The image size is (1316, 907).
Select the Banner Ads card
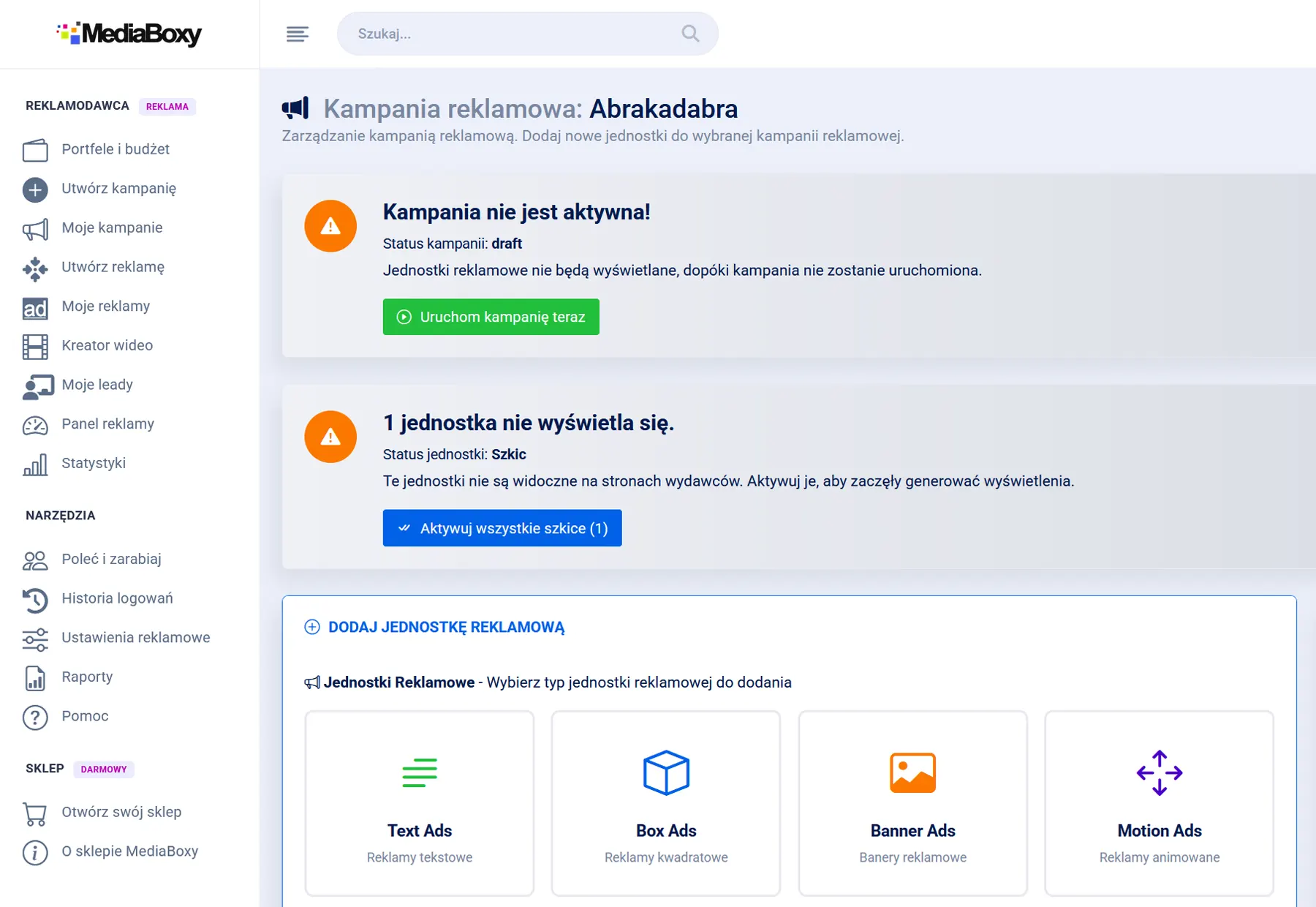[913, 803]
